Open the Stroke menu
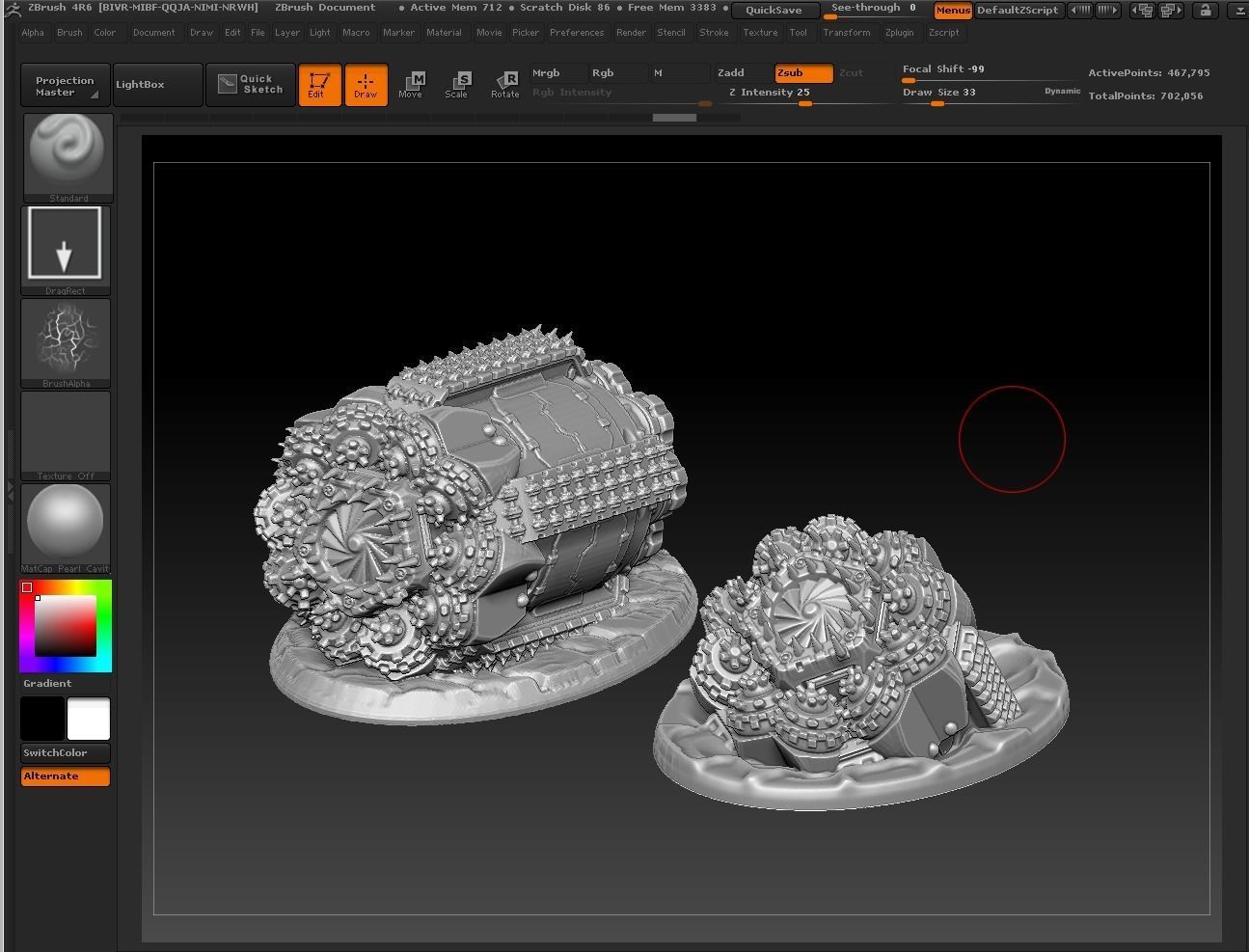The height and width of the screenshot is (952, 1249). [714, 33]
